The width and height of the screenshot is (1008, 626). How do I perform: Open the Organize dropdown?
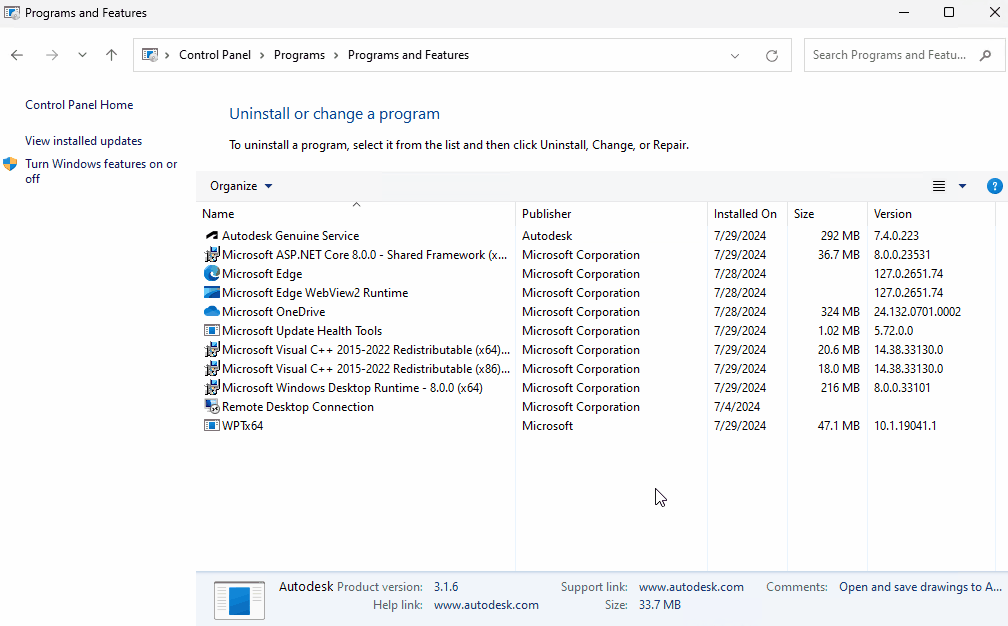point(240,185)
